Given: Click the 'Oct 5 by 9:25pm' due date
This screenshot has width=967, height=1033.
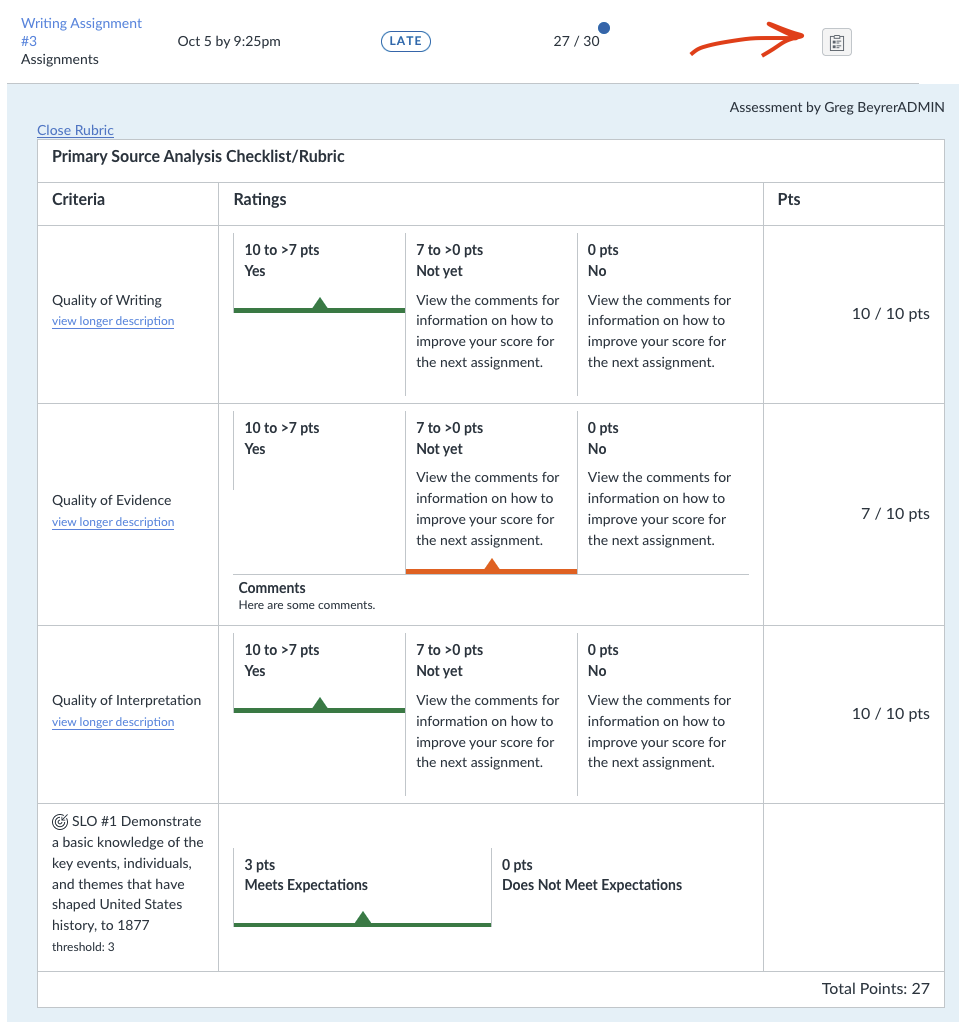Looking at the screenshot, I should (x=229, y=41).
